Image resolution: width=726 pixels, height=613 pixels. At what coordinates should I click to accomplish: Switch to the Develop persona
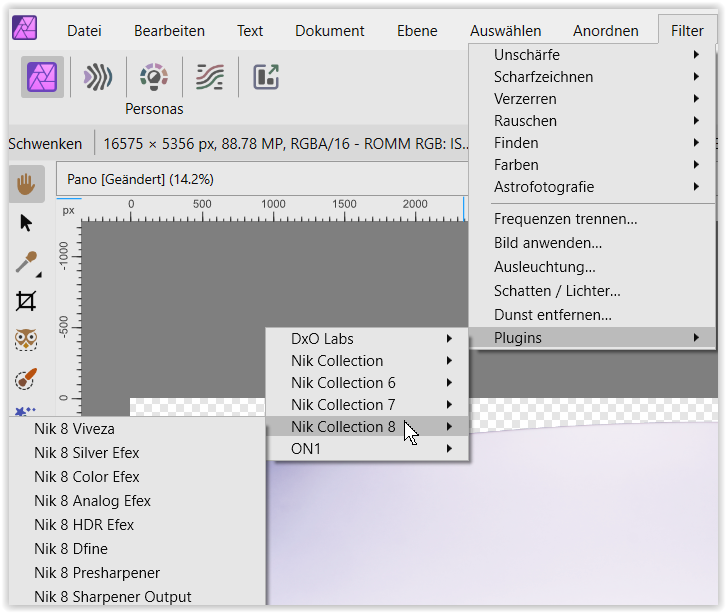pyautogui.click(x=153, y=77)
